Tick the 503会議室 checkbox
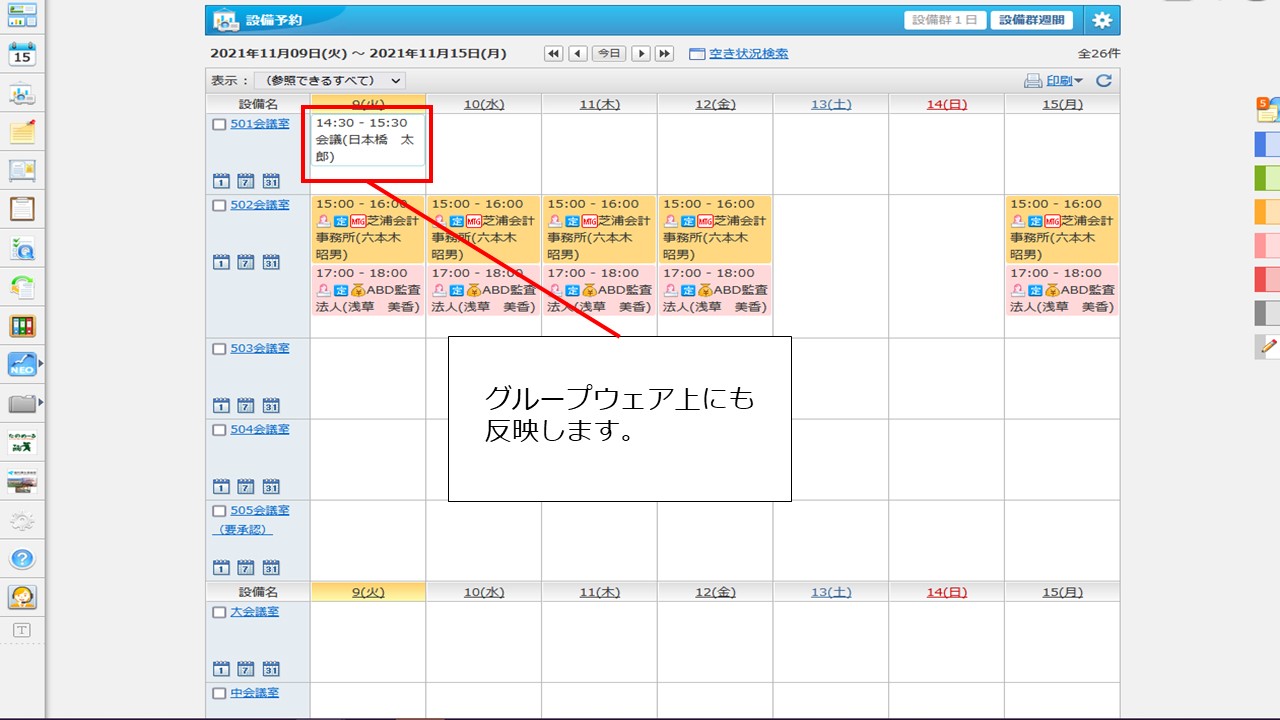The width and height of the screenshot is (1280, 720). point(219,349)
